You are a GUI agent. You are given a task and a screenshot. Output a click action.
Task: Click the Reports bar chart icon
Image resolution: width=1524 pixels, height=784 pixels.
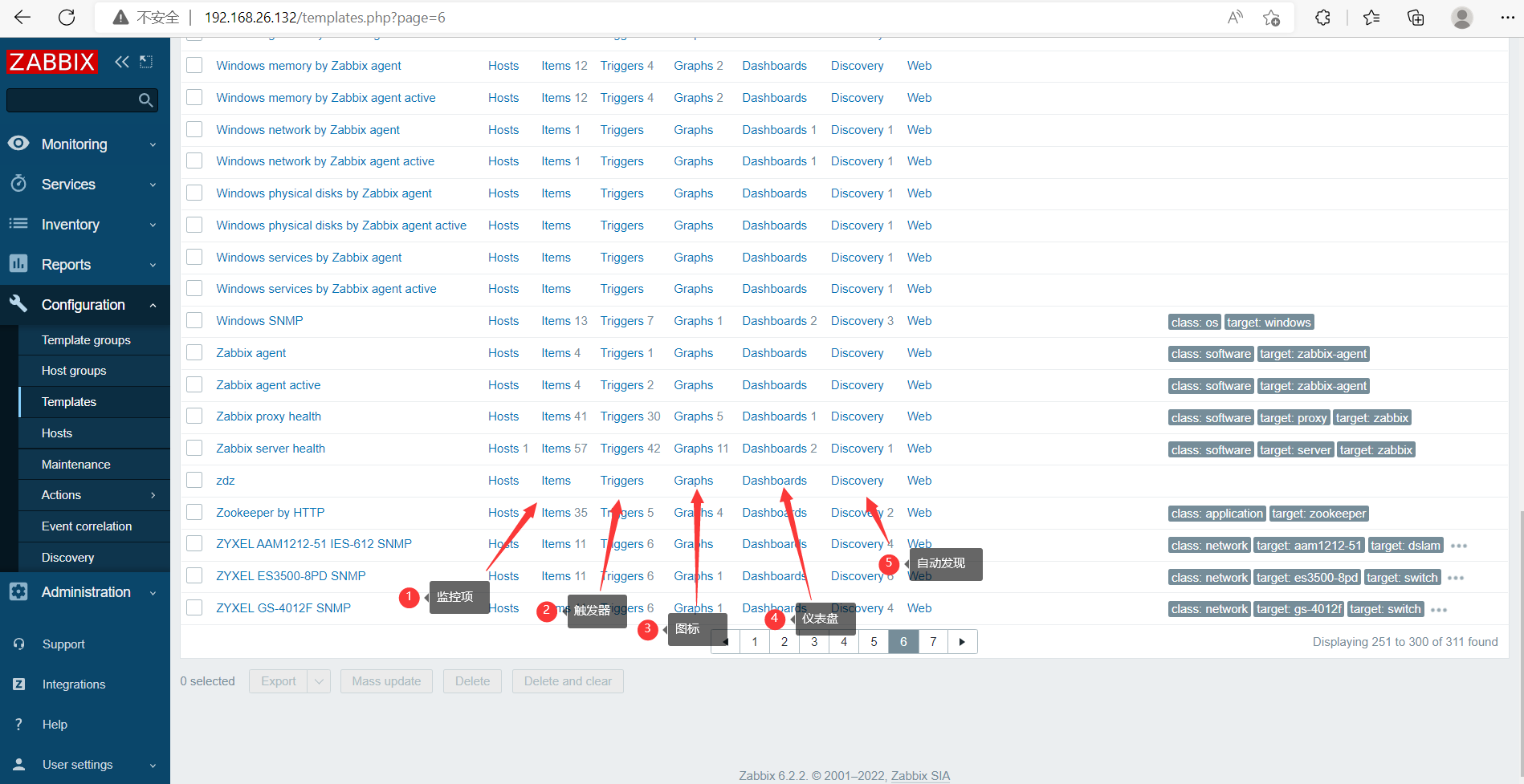(x=18, y=264)
